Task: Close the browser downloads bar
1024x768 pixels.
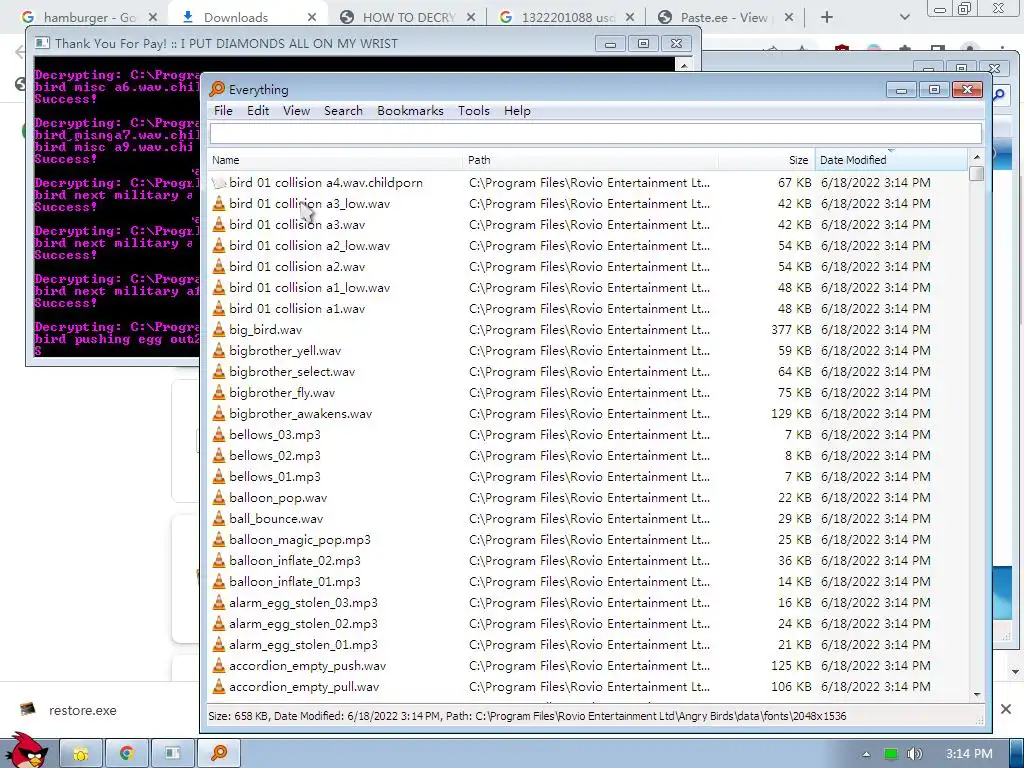Action: (x=1006, y=709)
